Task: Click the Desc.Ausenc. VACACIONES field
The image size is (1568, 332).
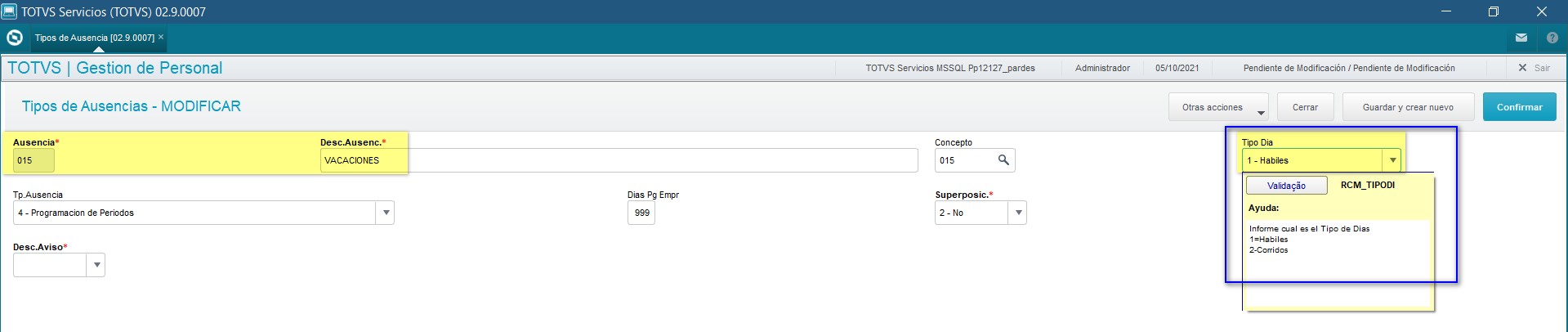Action: pyautogui.click(x=619, y=160)
